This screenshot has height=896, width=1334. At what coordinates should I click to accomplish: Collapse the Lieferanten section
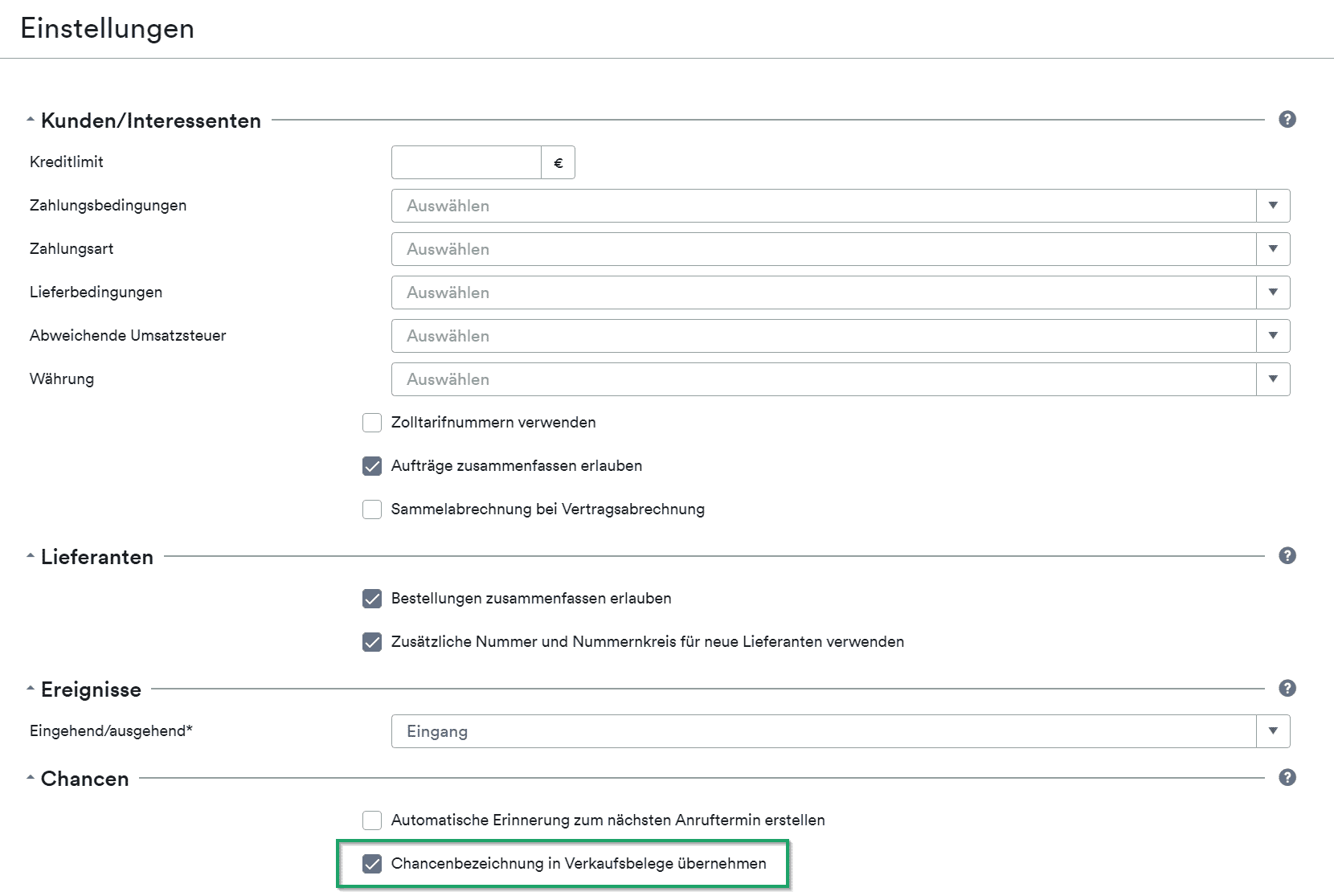tap(31, 557)
